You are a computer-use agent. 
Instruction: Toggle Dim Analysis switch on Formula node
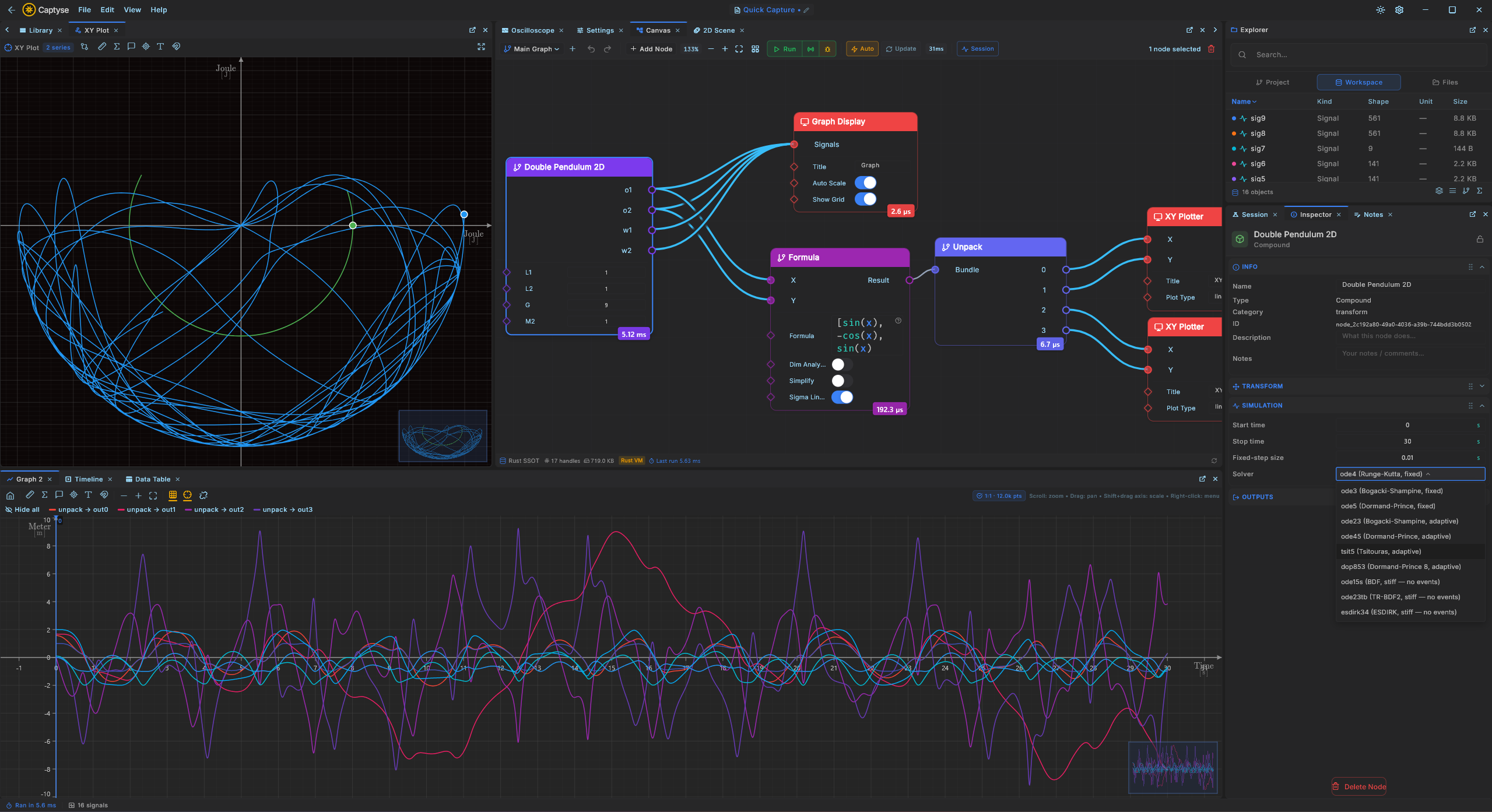click(x=842, y=364)
